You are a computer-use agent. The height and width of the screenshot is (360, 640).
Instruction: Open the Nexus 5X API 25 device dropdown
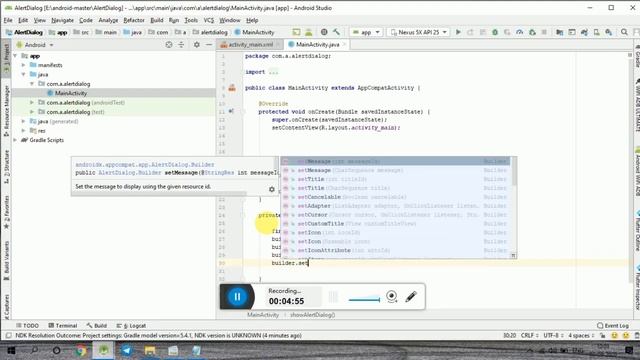tap(418, 32)
